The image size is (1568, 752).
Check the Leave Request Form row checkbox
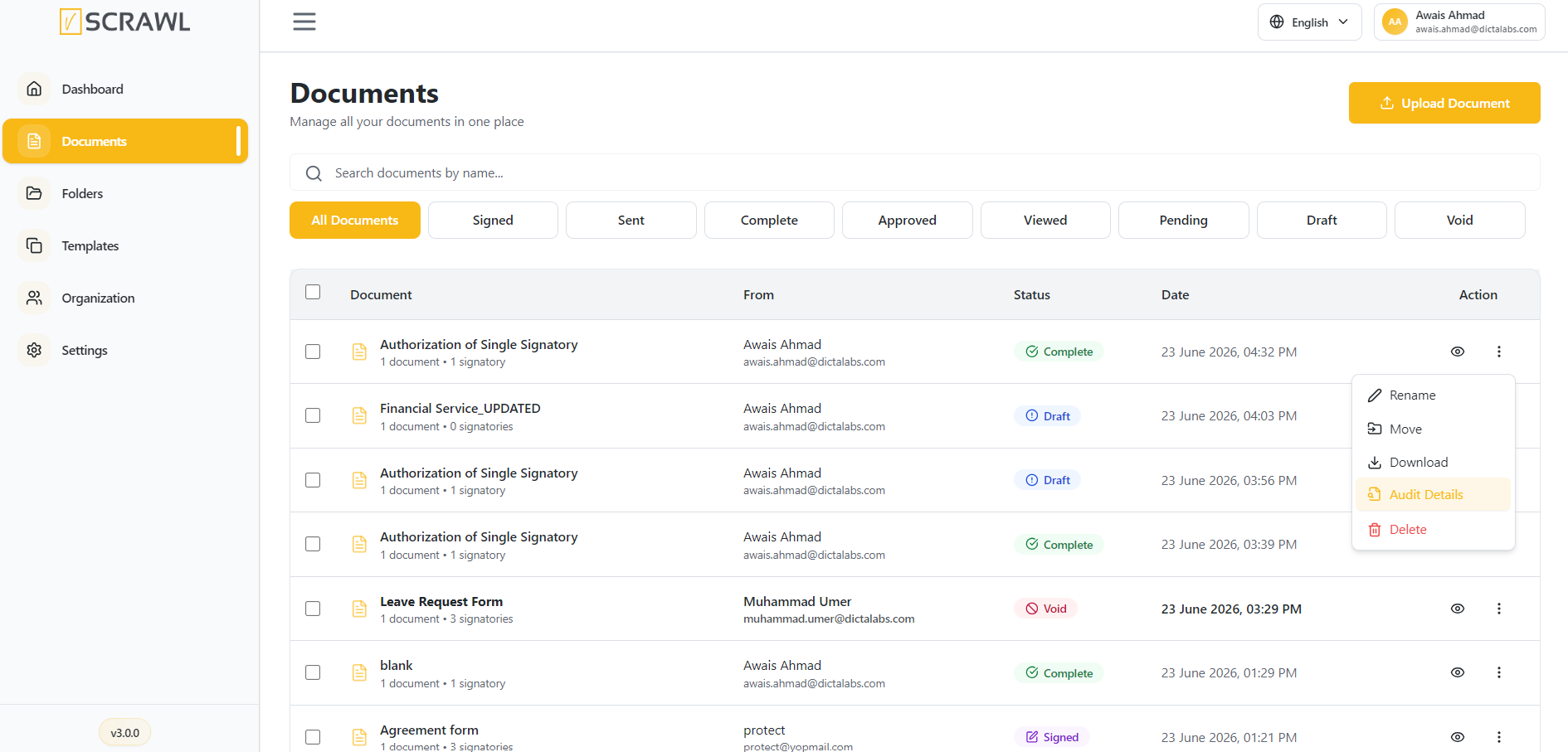pos(313,609)
